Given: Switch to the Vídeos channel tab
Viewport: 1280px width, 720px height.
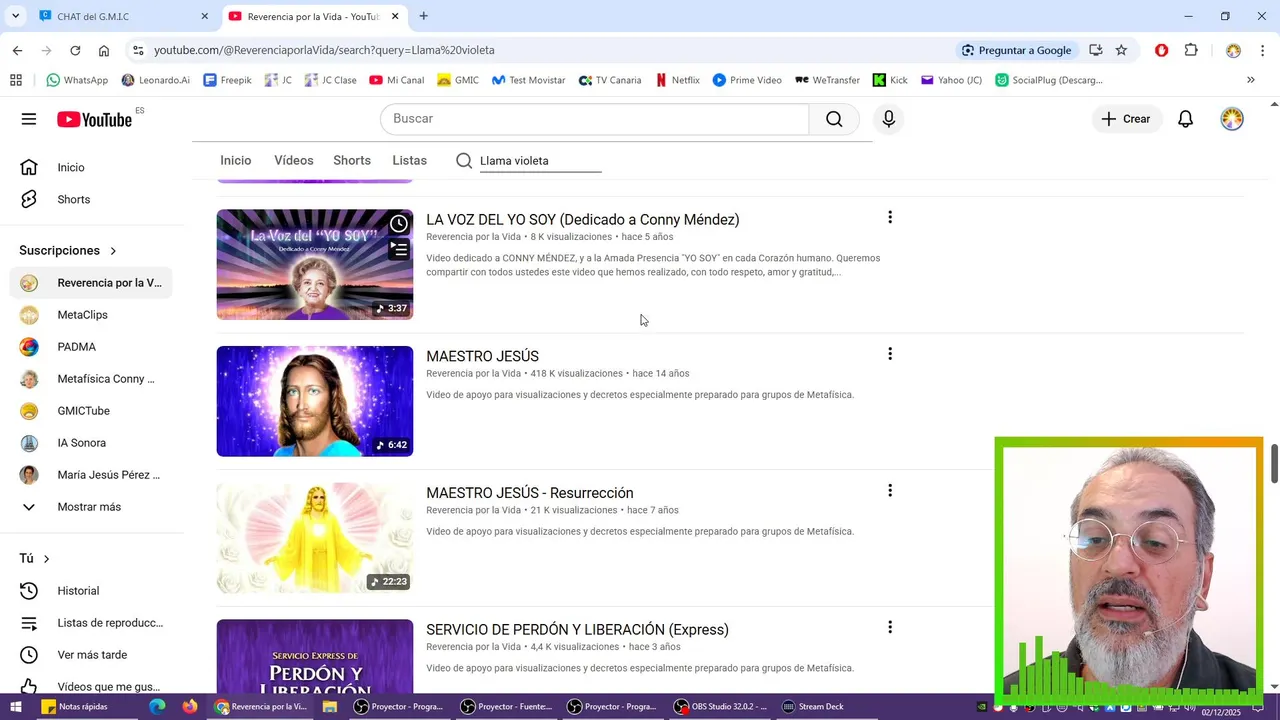Looking at the screenshot, I should pyautogui.click(x=294, y=161).
